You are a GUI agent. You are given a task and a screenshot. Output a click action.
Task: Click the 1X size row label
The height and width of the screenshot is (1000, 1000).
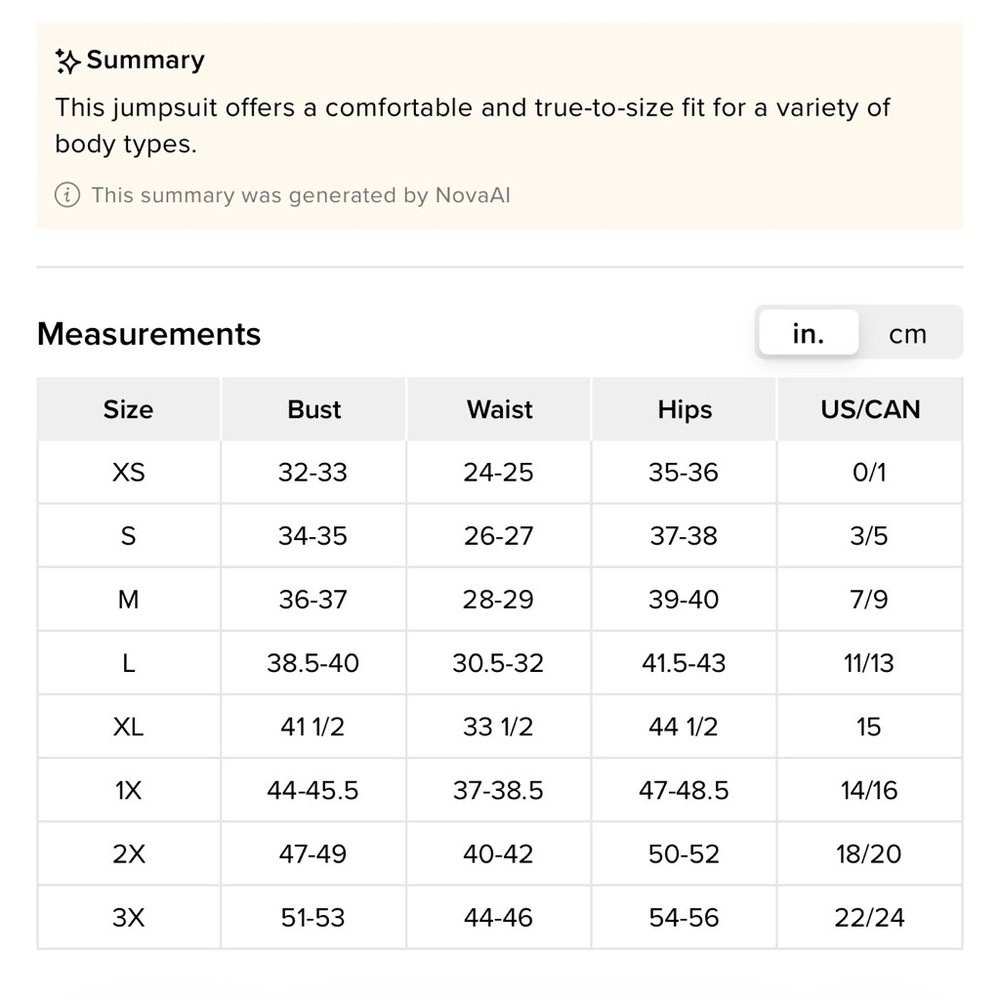tap(128, 790)
